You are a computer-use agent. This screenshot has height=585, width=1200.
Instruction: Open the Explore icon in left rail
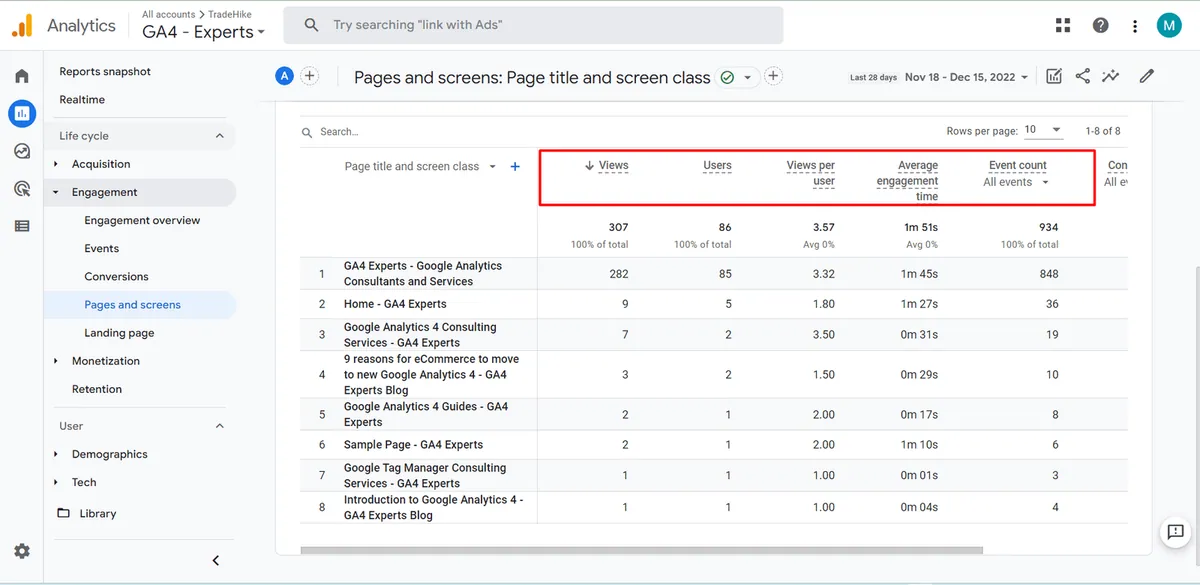22,151
